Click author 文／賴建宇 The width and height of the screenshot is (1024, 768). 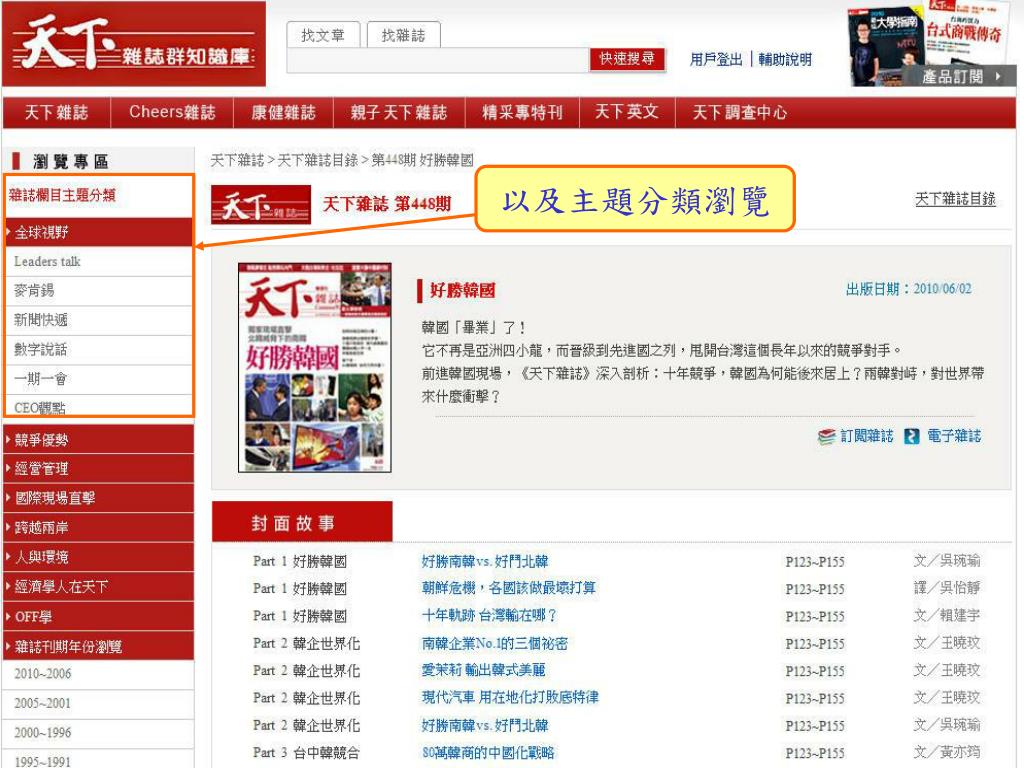947,616
